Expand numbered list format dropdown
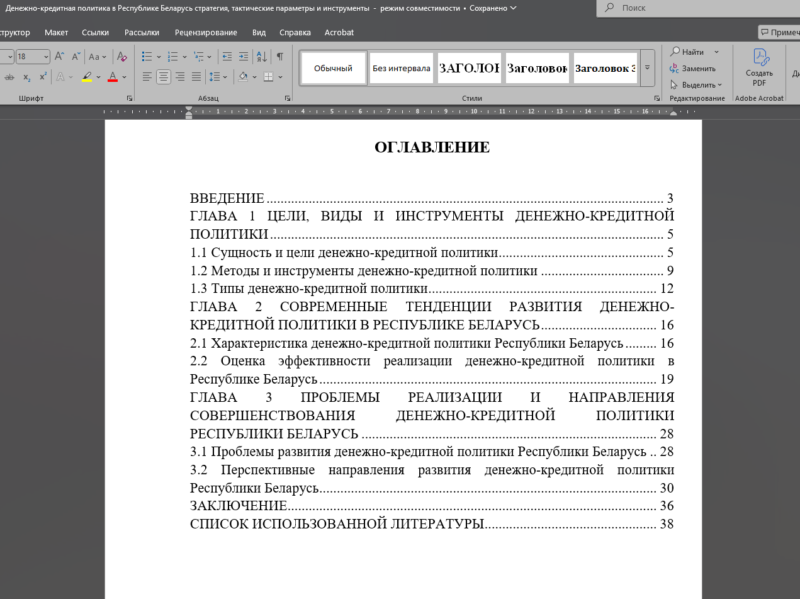800x599 pixels. pyautogui.click(x=184, y=56)
